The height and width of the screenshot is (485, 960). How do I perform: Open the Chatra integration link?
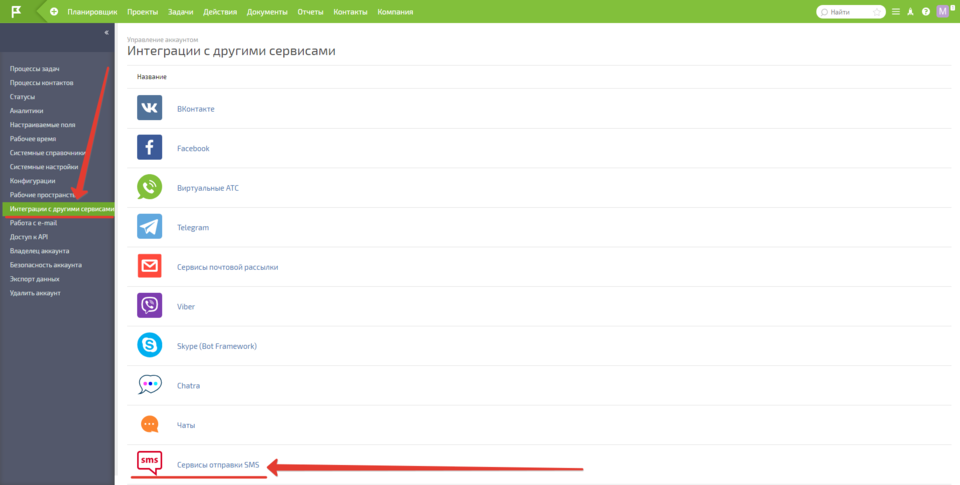pyautogui.click(x=189, y=386)
